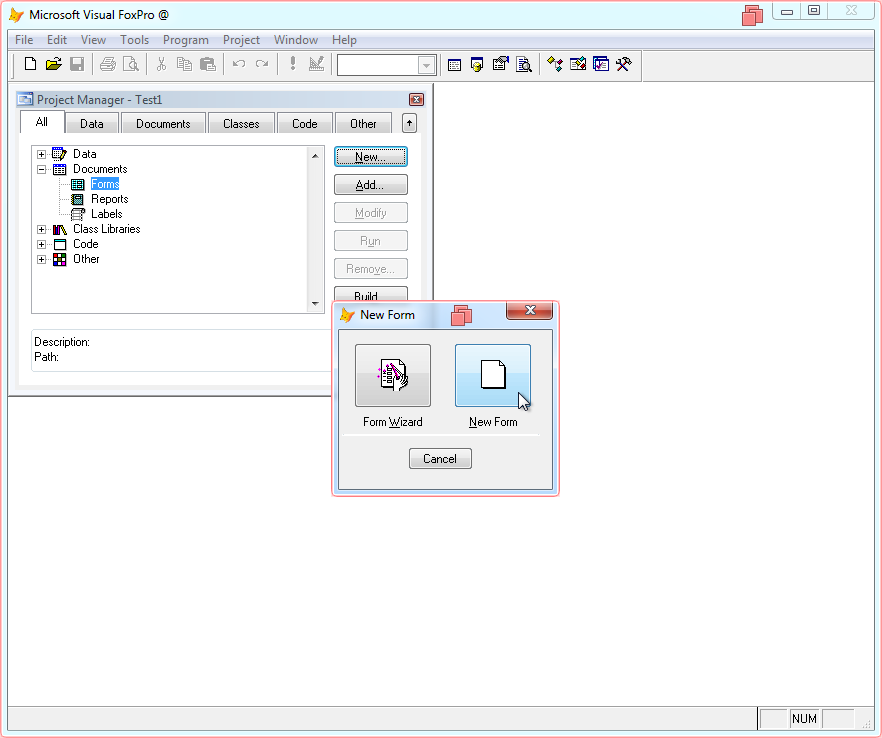Expand the Code tree node
This screenshot has width=882, height=738.
click(42, 244)
